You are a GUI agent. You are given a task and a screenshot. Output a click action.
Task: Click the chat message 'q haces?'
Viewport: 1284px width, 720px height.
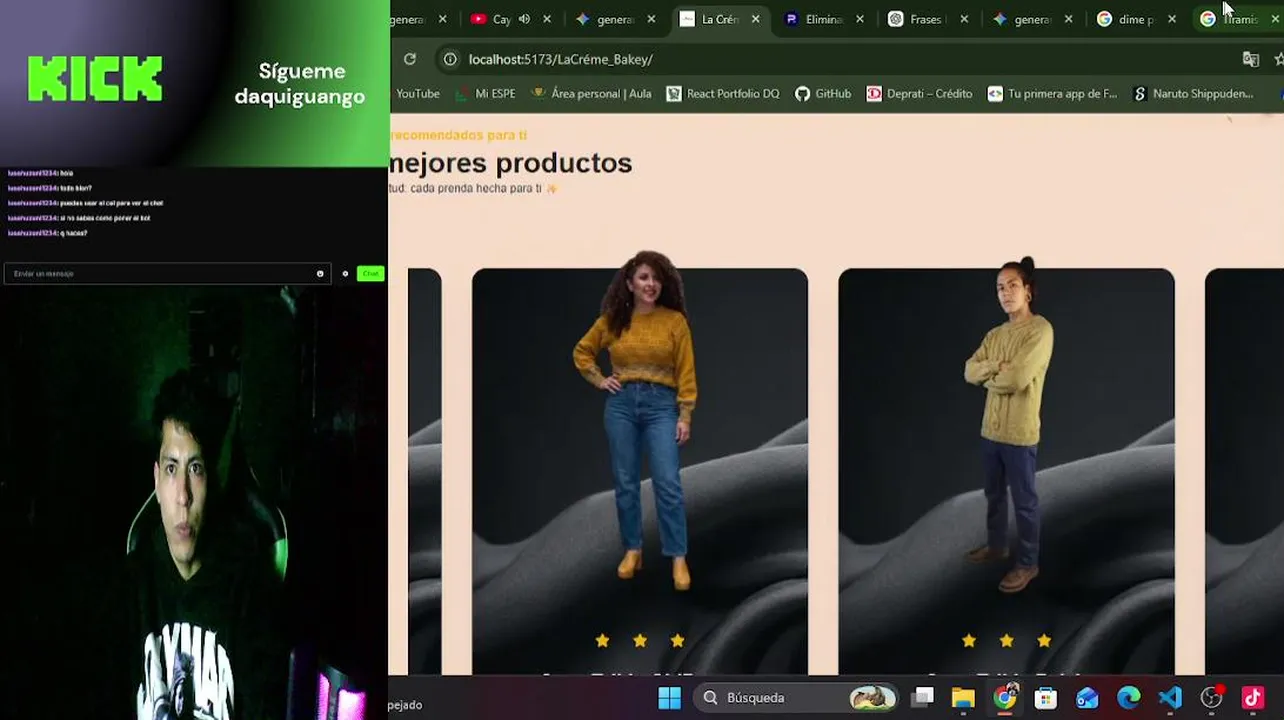click(47, 233)
